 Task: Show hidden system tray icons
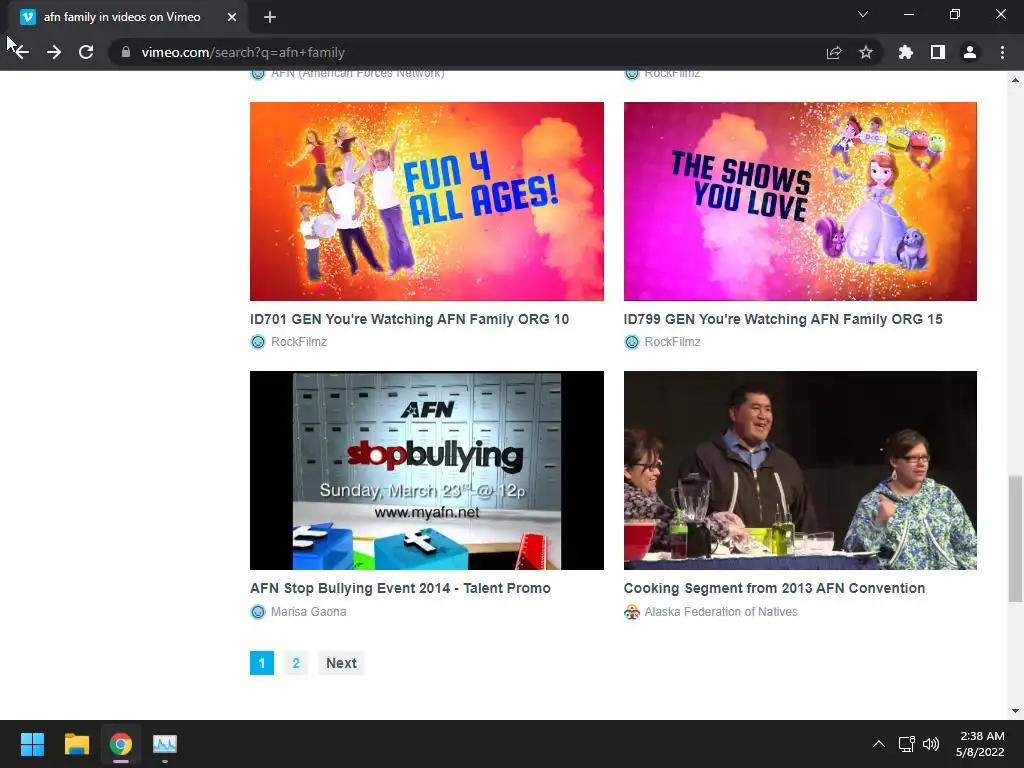[879, 744]
